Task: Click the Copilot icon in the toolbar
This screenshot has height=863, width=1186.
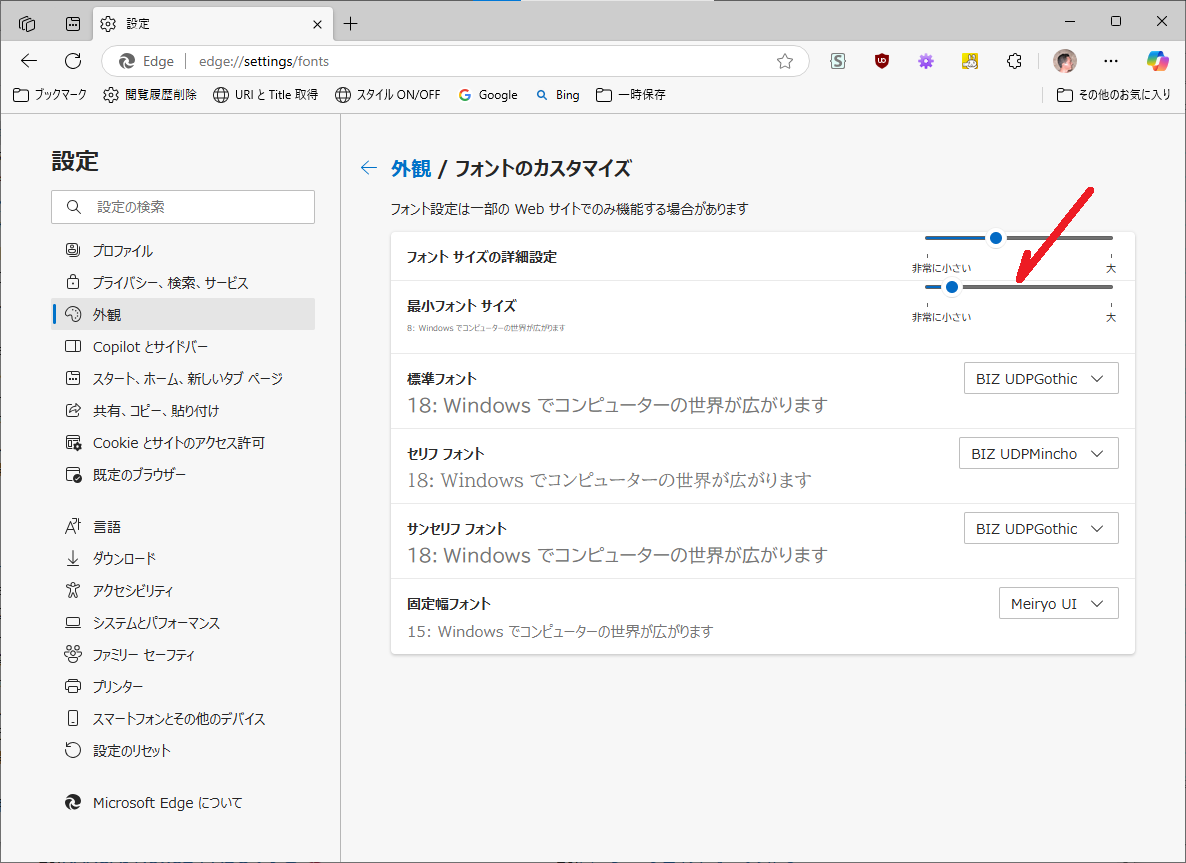Action: 1157,61
